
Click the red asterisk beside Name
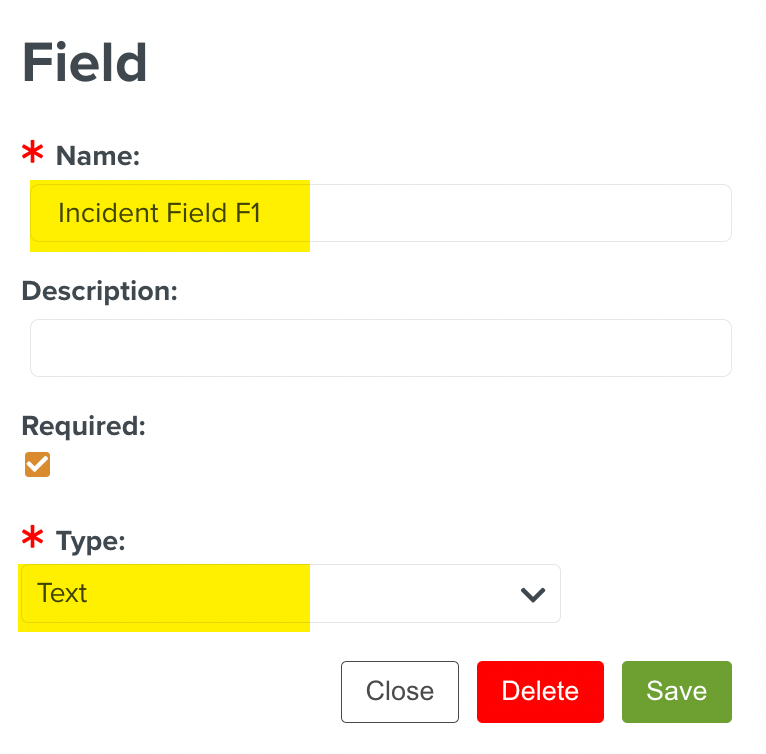click(x=33, y=154)
